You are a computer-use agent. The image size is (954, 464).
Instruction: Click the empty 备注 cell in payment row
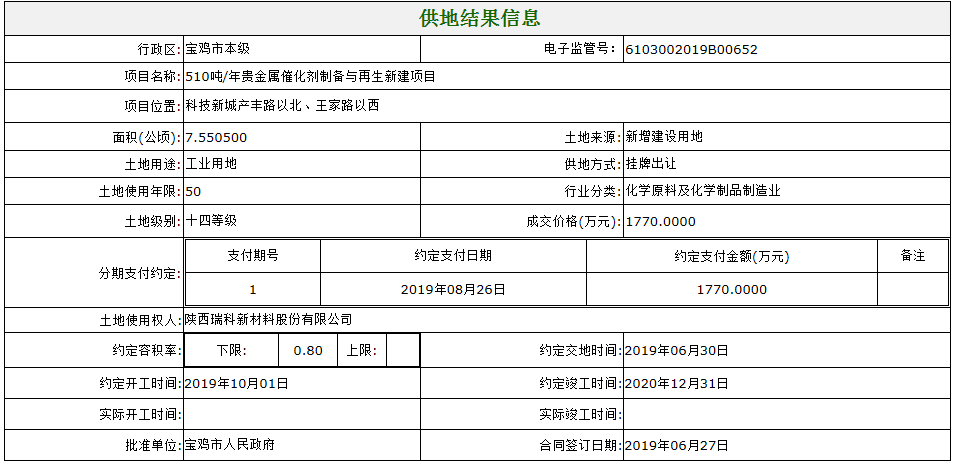[x=912, y=290]
